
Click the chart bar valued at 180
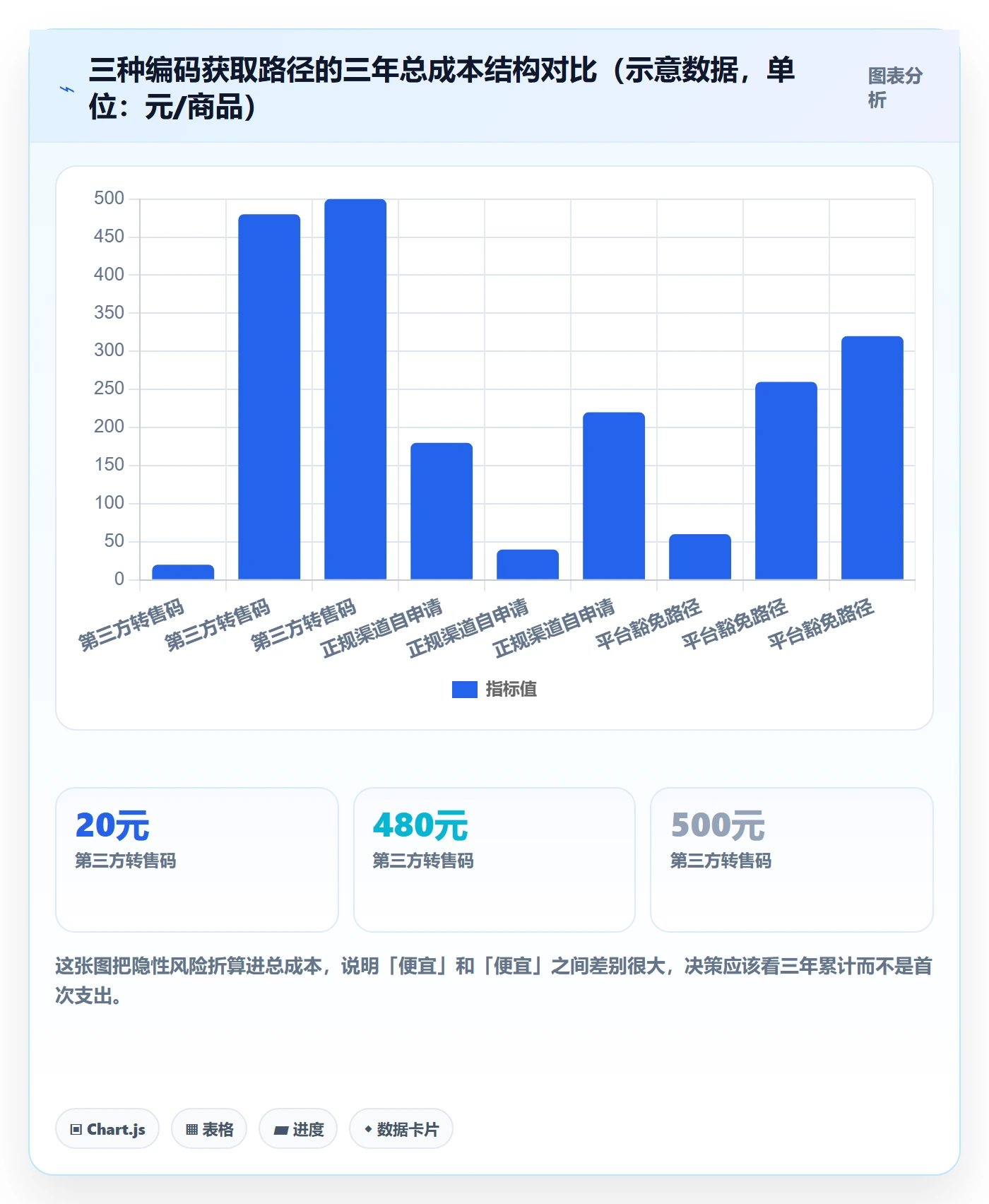pos(442,511)
